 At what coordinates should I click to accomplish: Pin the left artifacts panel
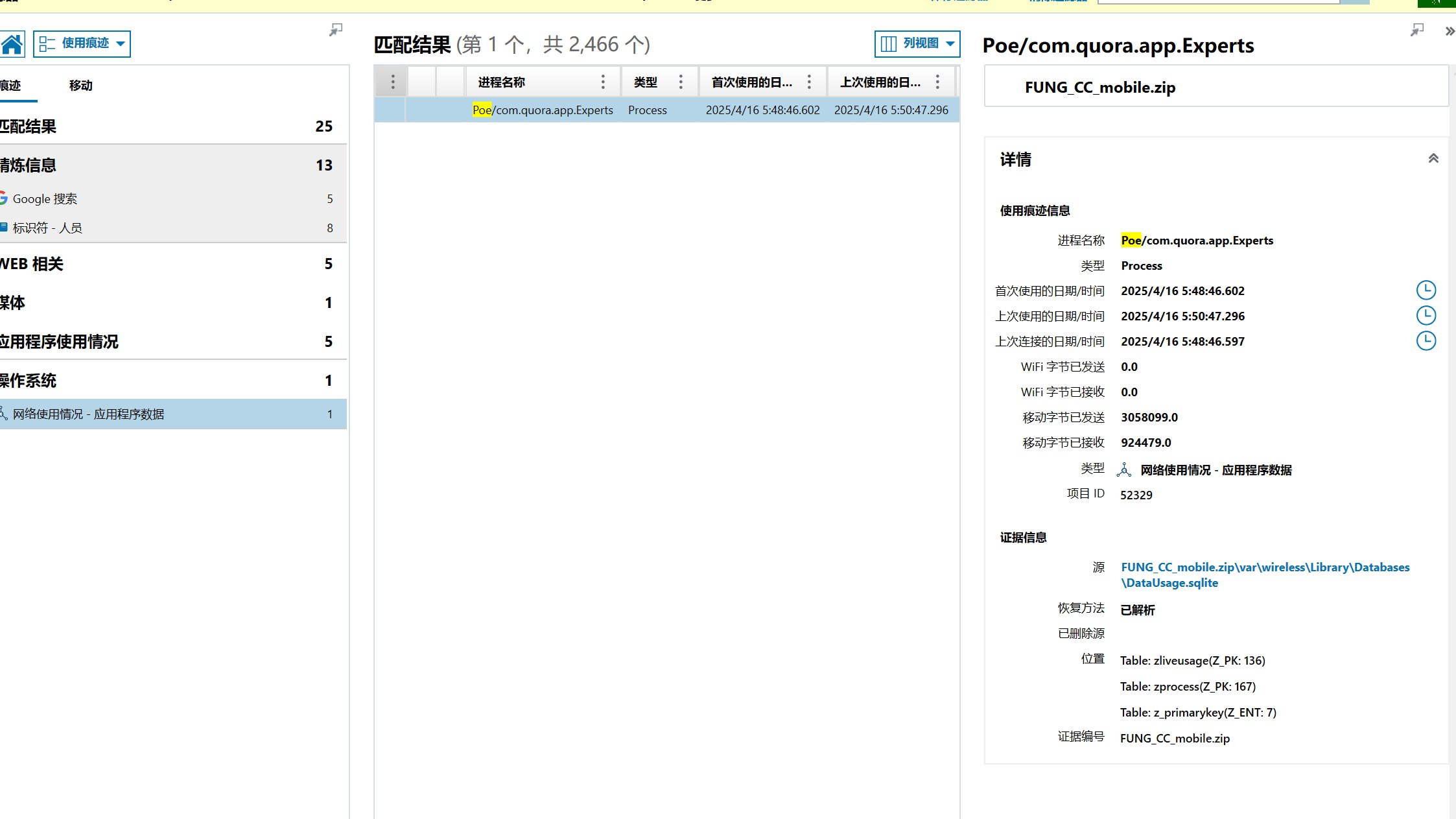[335, 30]
